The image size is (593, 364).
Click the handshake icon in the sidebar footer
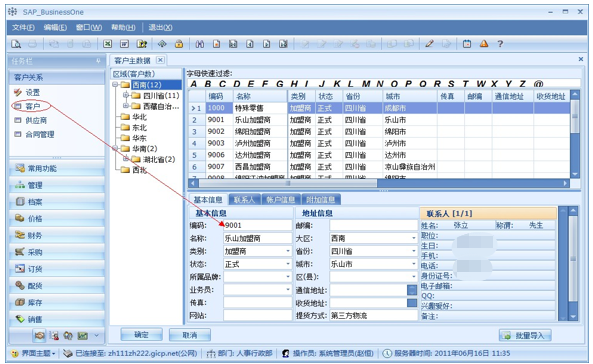click(39, 335)
